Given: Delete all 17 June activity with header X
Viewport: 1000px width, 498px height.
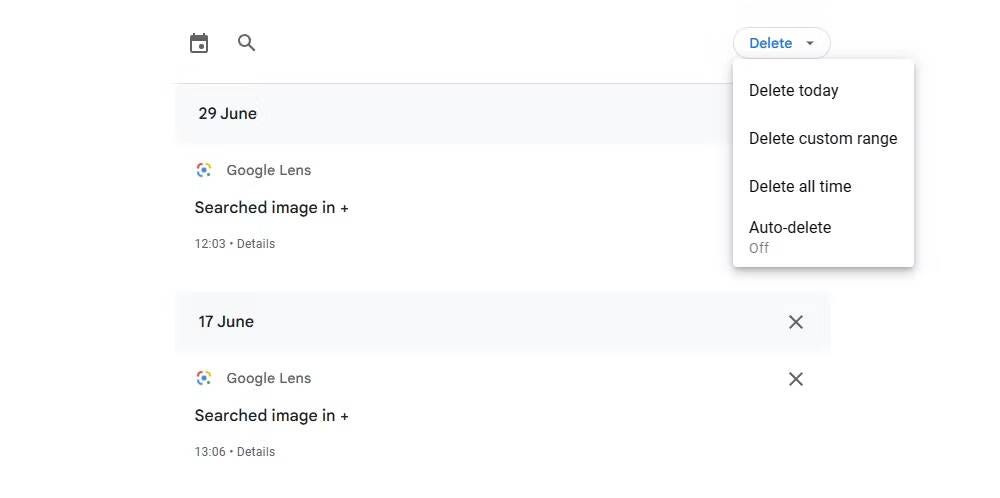Looking at the screenshot, I should pyautogui.click(x=796, y=322).
